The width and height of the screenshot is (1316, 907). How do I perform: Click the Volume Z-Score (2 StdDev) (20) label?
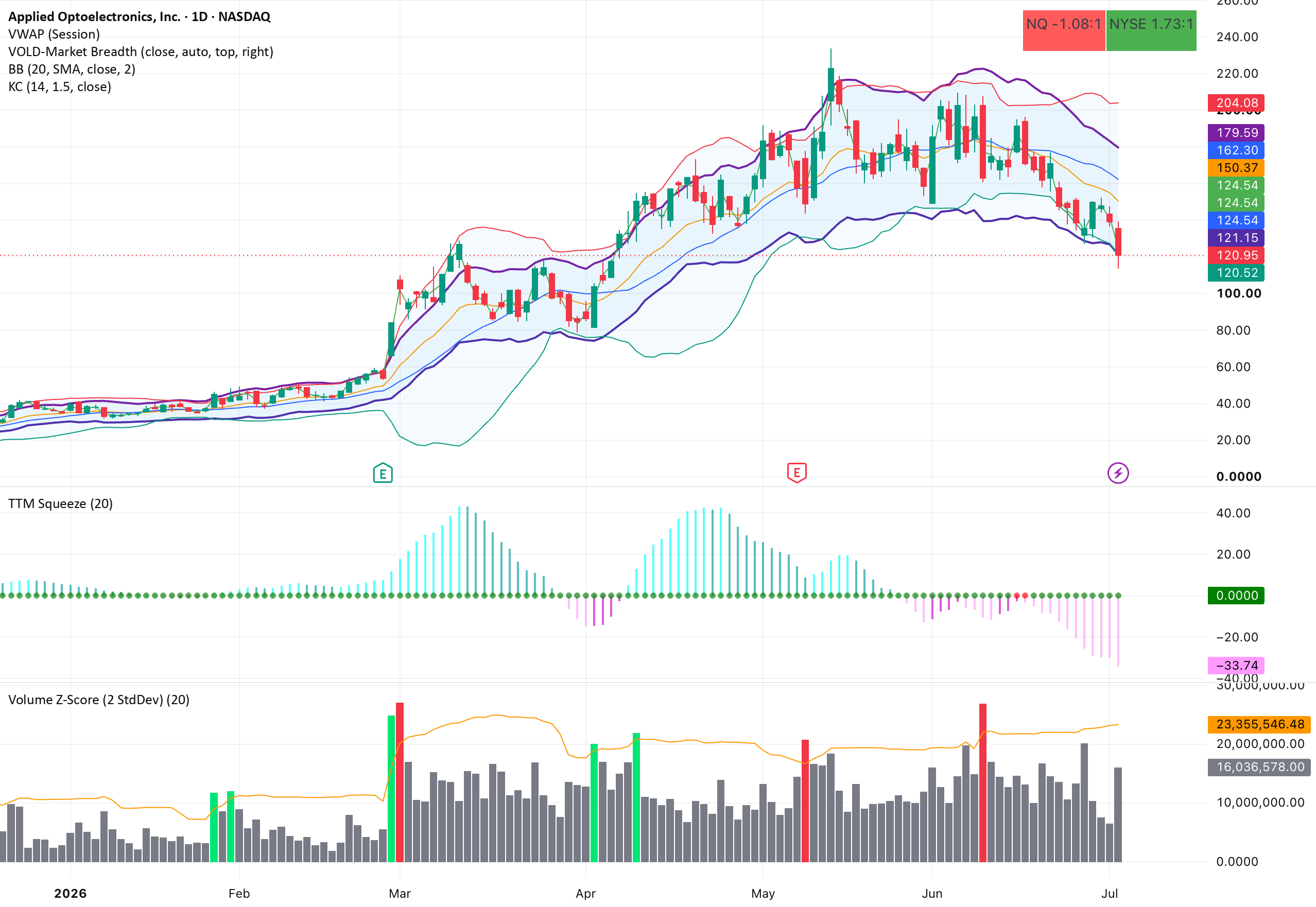99,700
